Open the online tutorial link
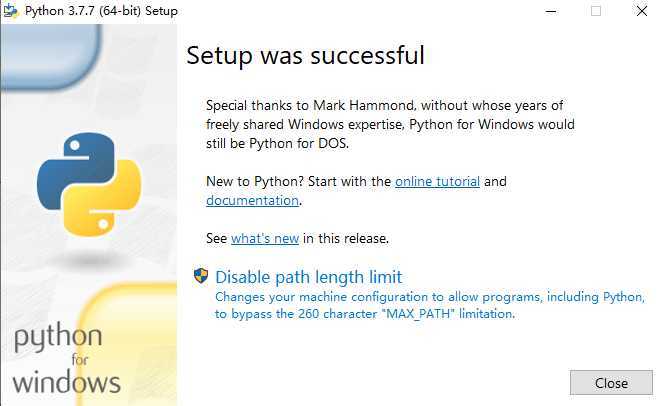Viewport: 665px width, 406px height. point(437,182)
